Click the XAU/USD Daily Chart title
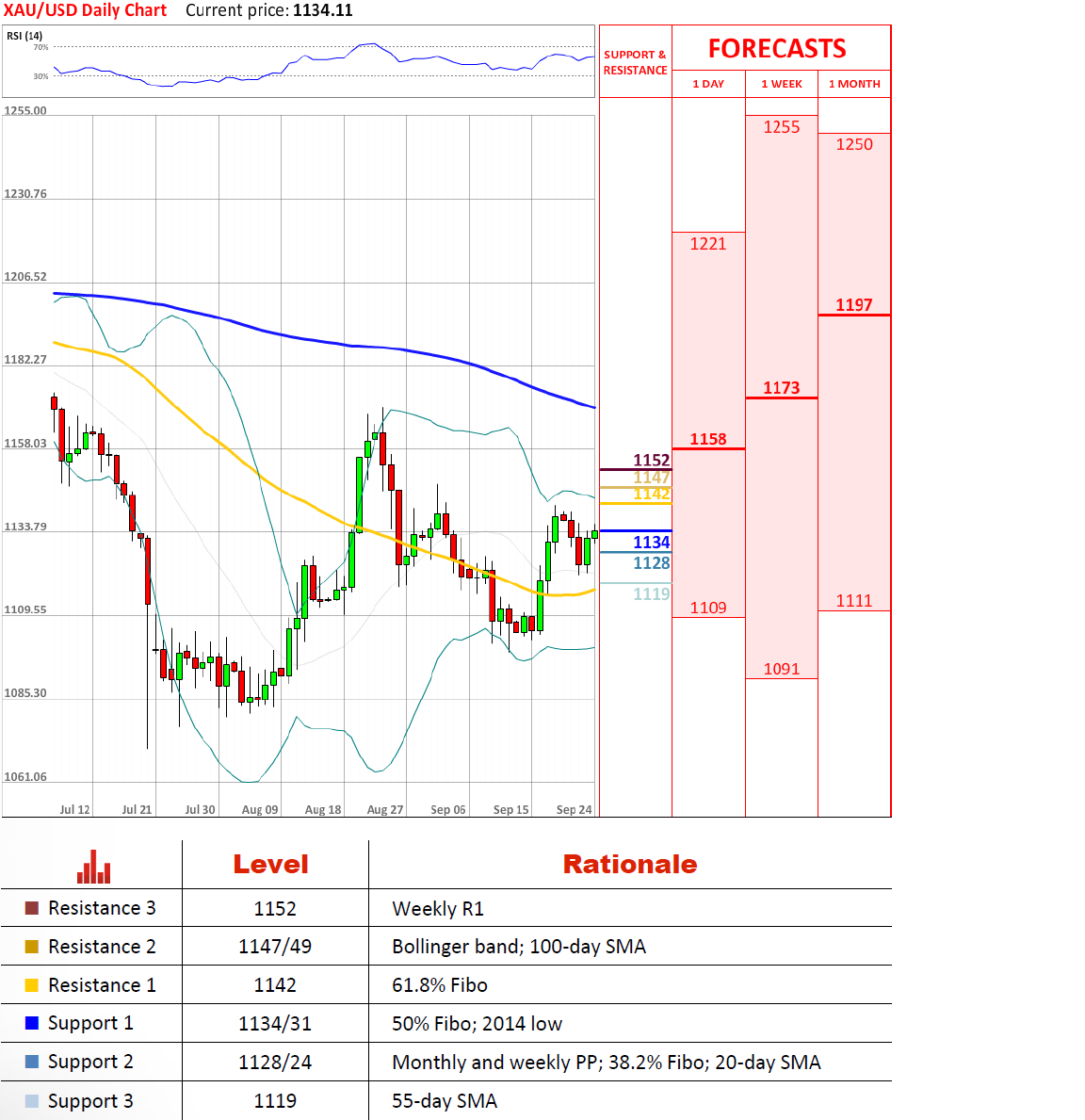The width and height of the screenshot is (1085, 1120). tap(85, 10)
